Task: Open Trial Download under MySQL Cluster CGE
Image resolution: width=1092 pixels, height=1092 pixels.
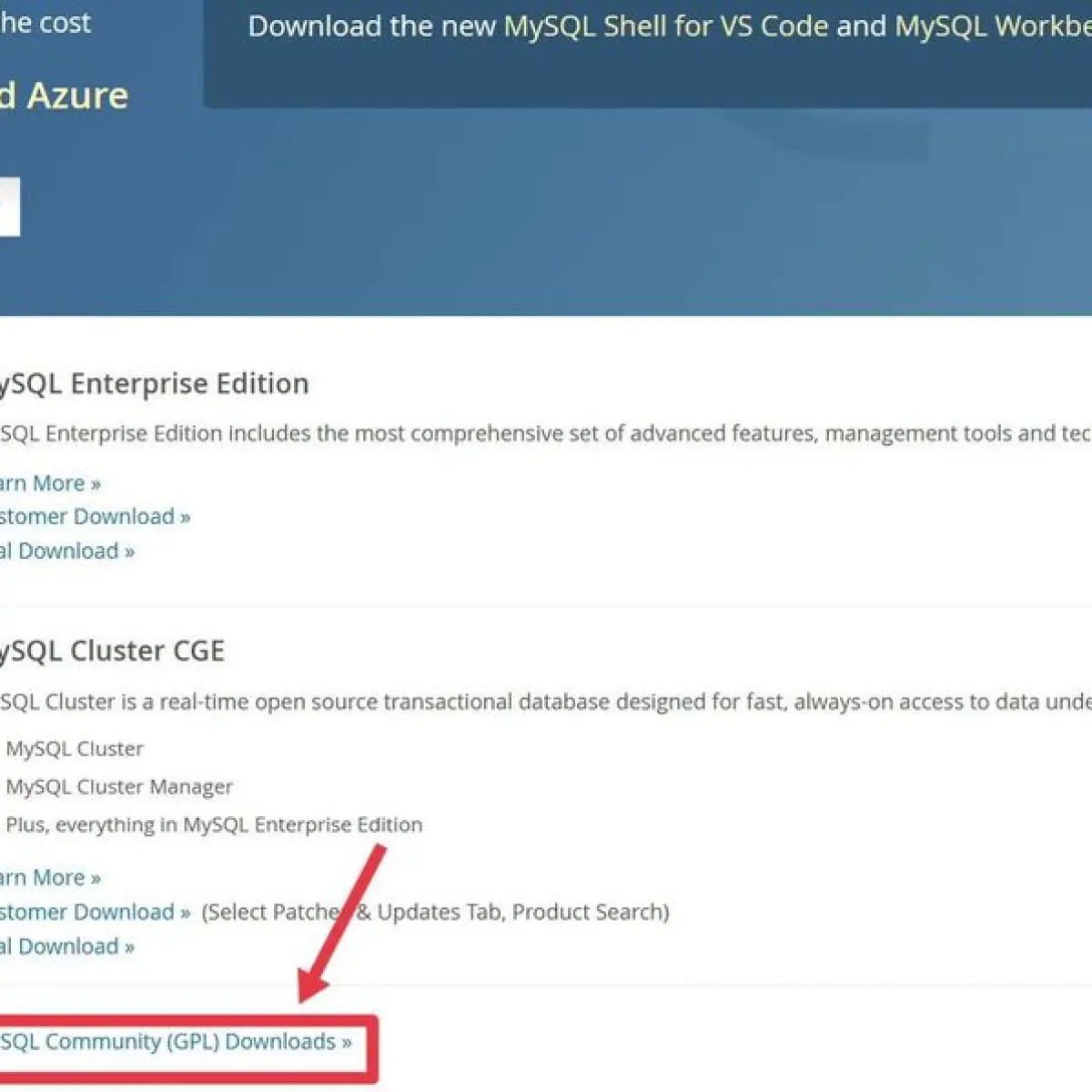Action: [67, 946]
